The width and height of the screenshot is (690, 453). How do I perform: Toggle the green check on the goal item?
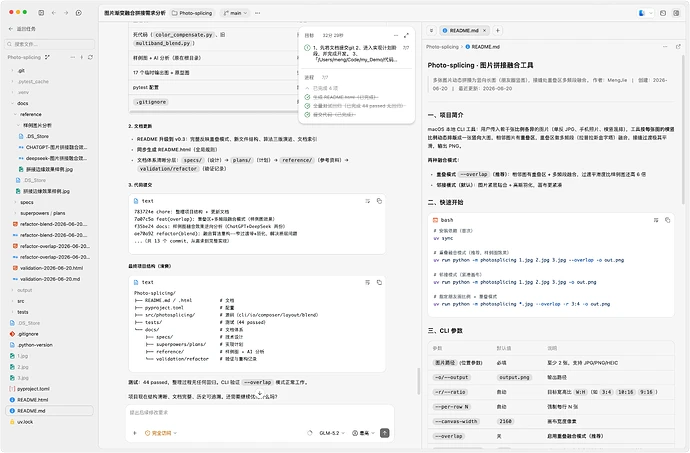point(307,48)
